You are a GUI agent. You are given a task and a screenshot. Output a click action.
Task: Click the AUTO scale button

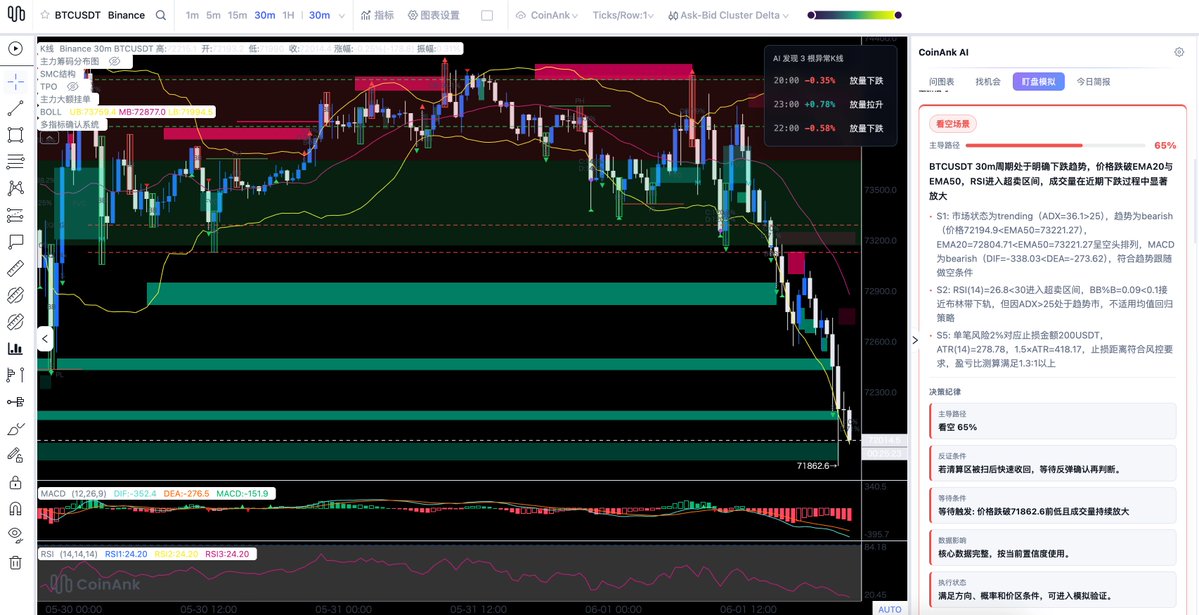[x=889, y=610]
